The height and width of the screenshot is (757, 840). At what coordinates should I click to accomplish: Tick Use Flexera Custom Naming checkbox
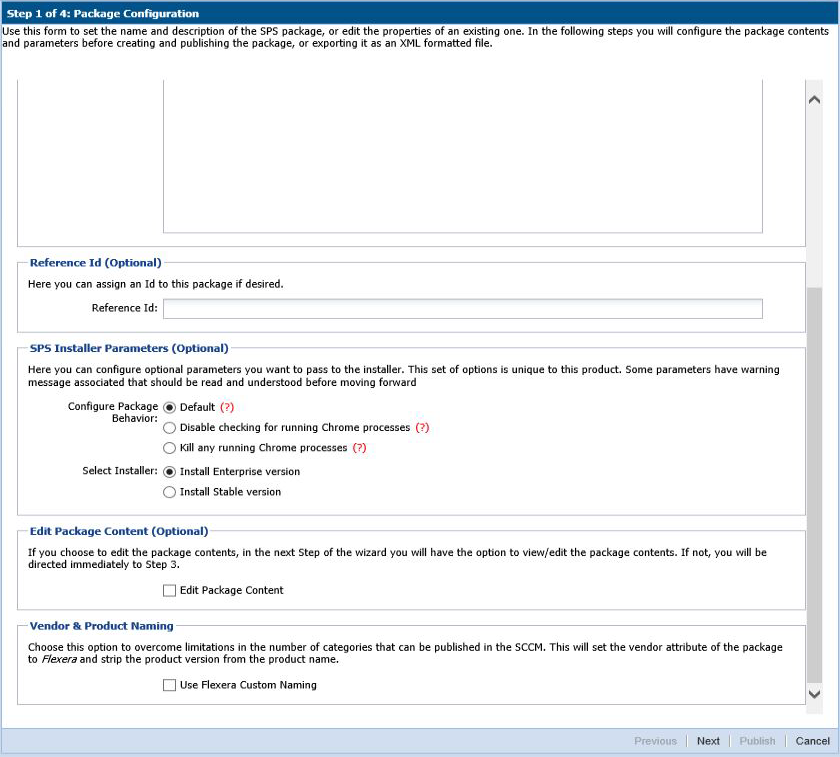169,685
